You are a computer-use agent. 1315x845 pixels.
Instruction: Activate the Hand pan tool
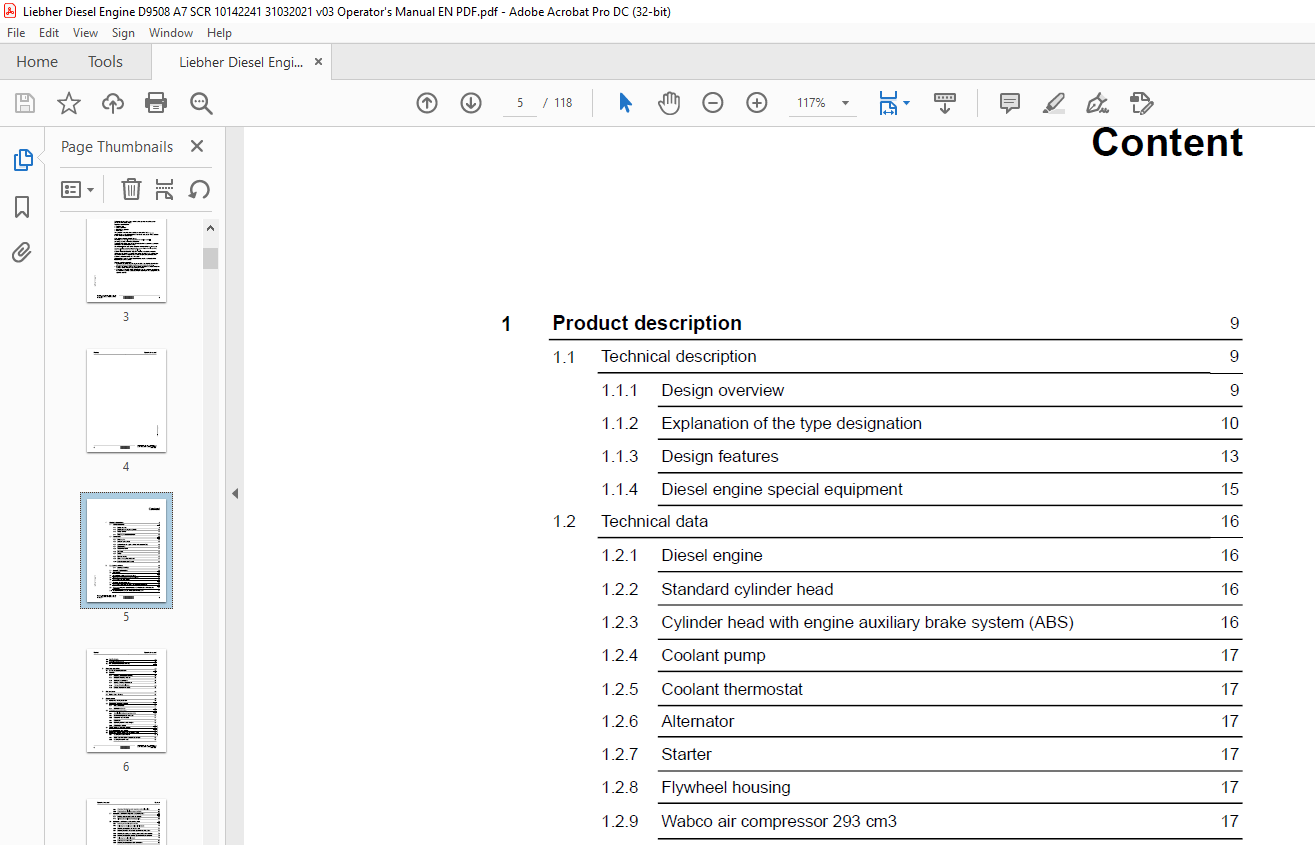pyautogui.click(x=668, y=103)
